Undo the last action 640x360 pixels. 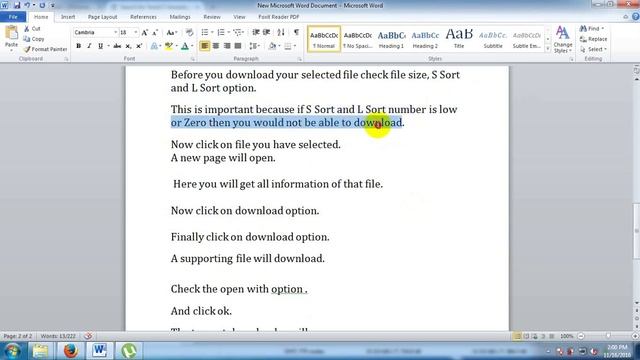click(27, 5)
